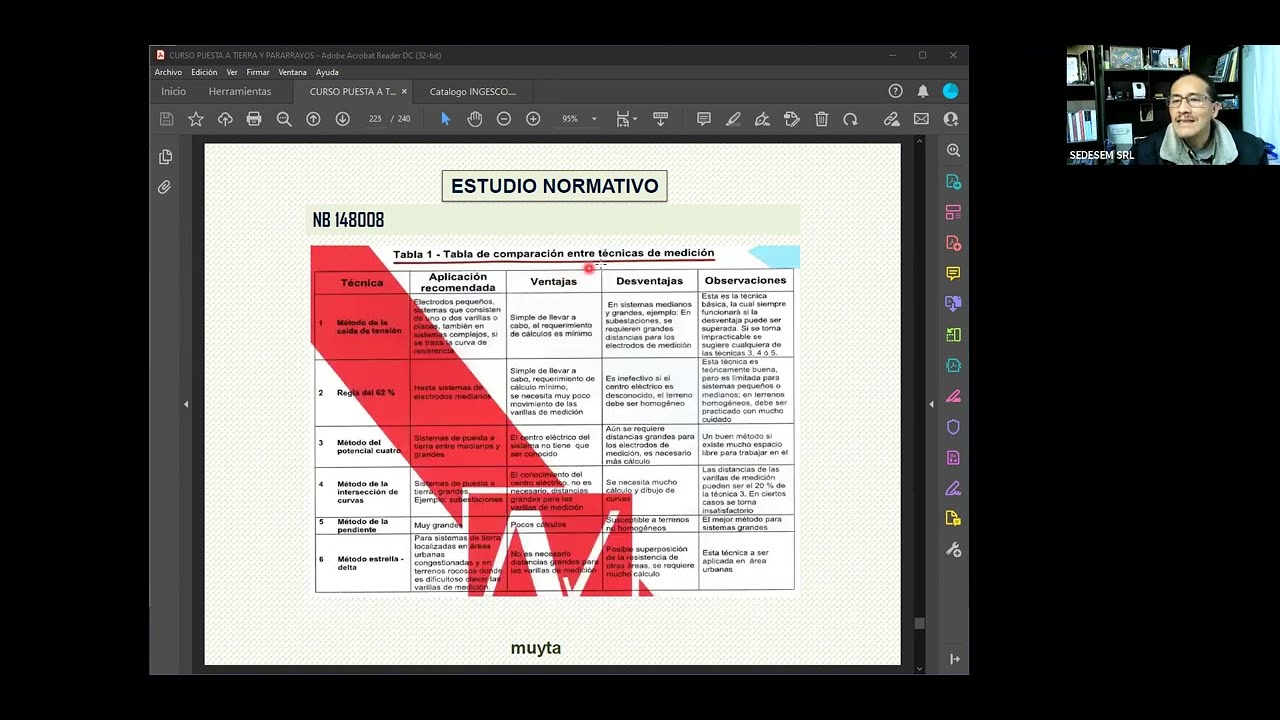Open the Fill and Sign tool in right pane
This screenshot has height=720, width=1280.
pyautogui.click(x=953, y=488)
